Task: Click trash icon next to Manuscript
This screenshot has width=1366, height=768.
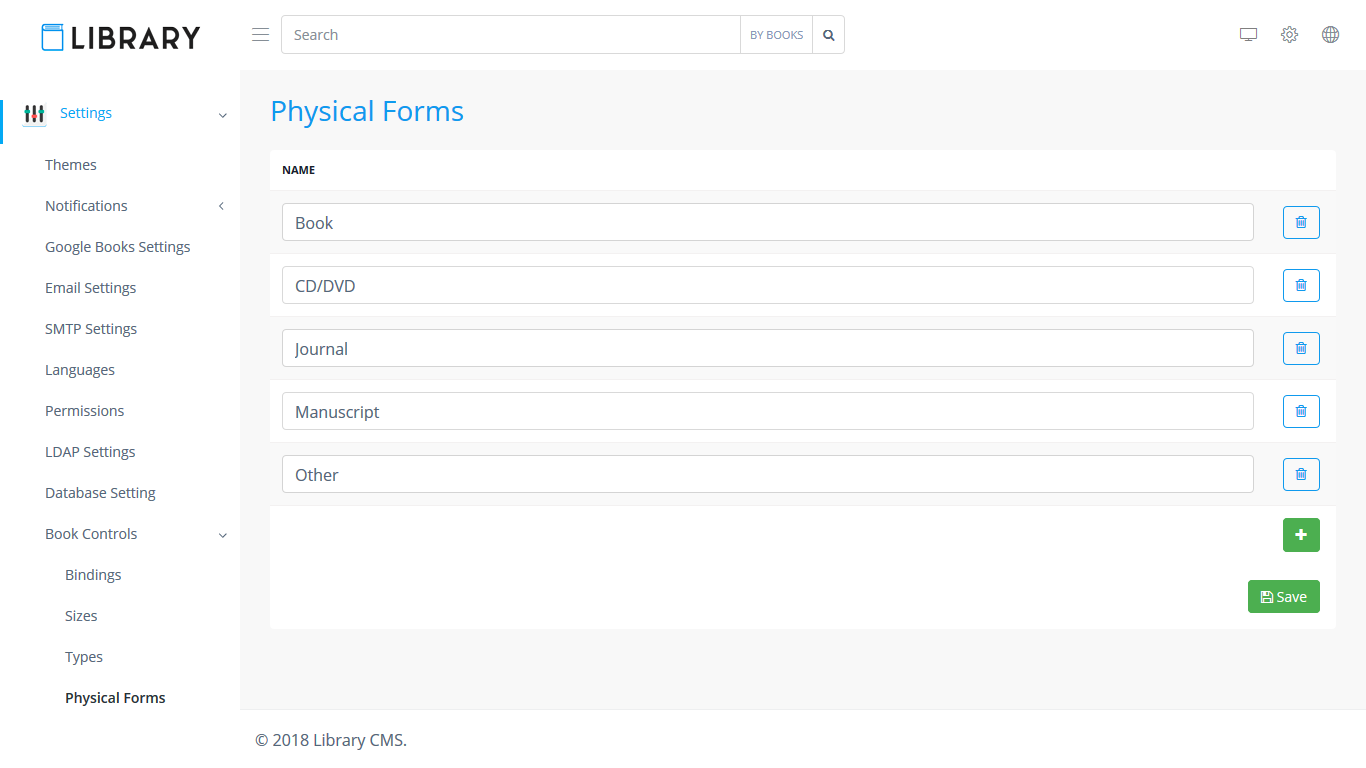Action: (x=1301, y=411)
